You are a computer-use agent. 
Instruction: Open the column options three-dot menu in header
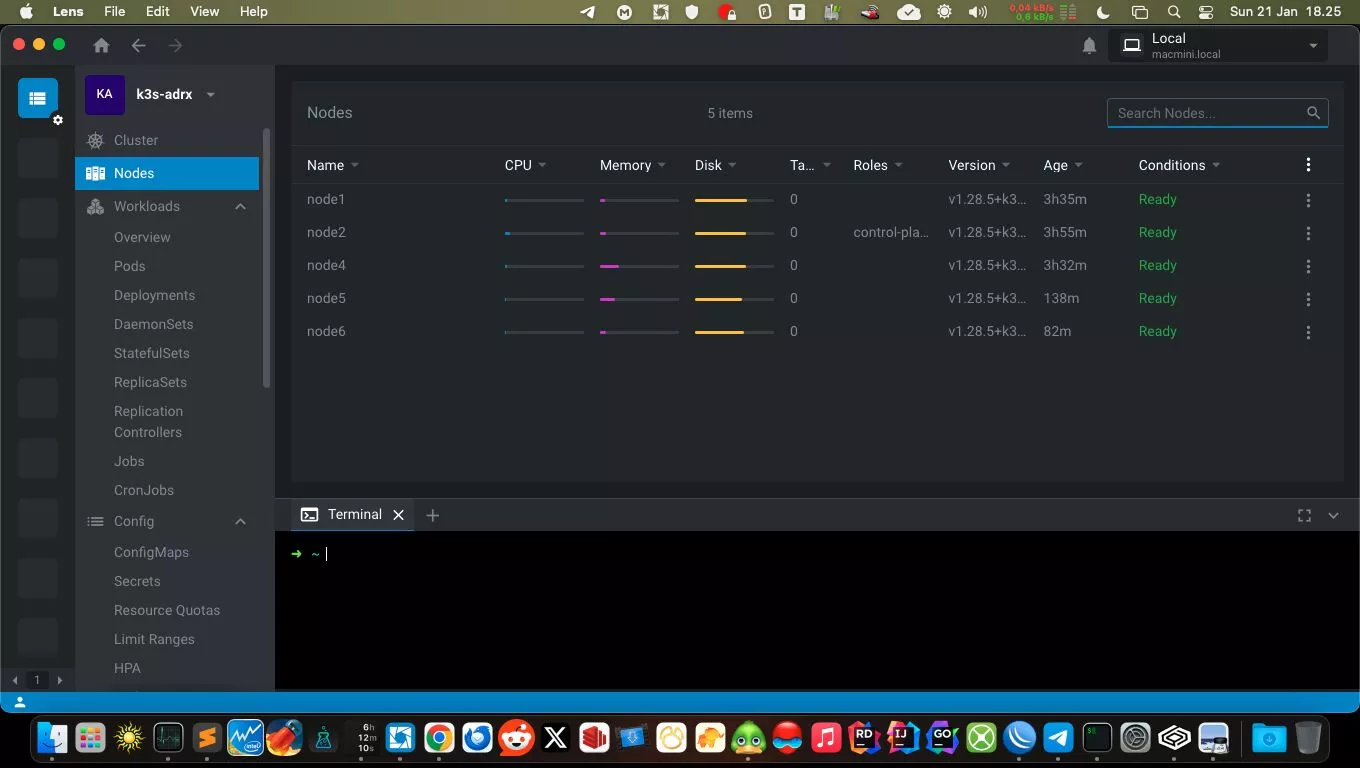(x=1308, y=165)
